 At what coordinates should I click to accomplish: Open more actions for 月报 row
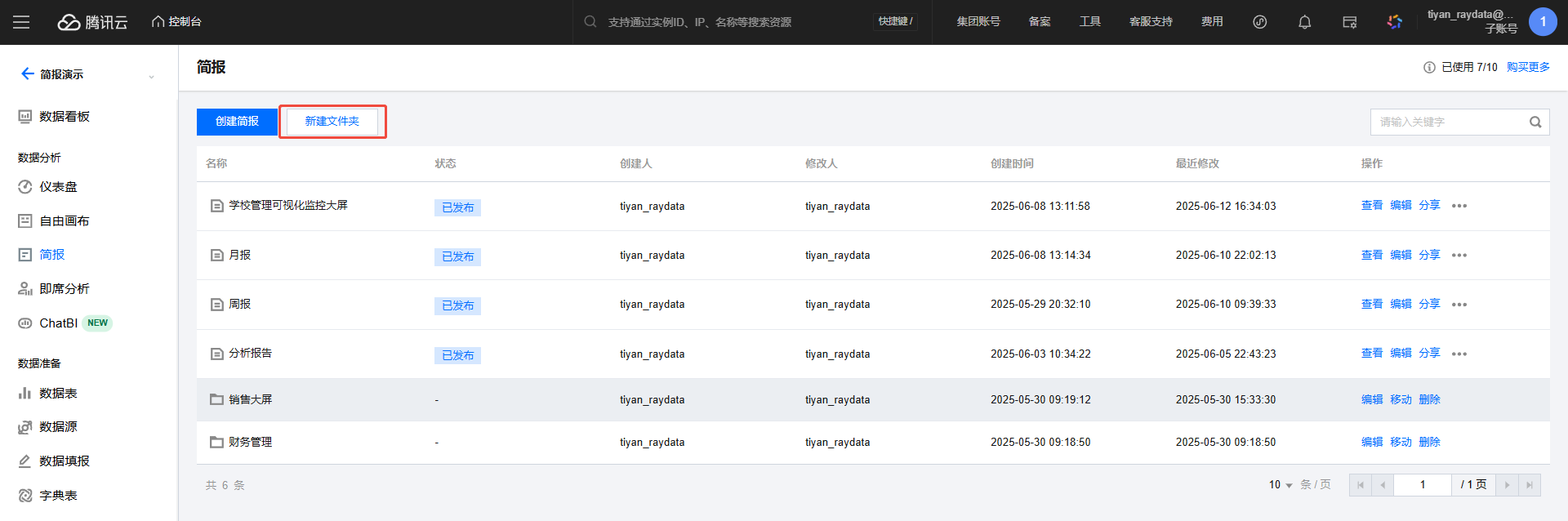tap(1459, 256)
